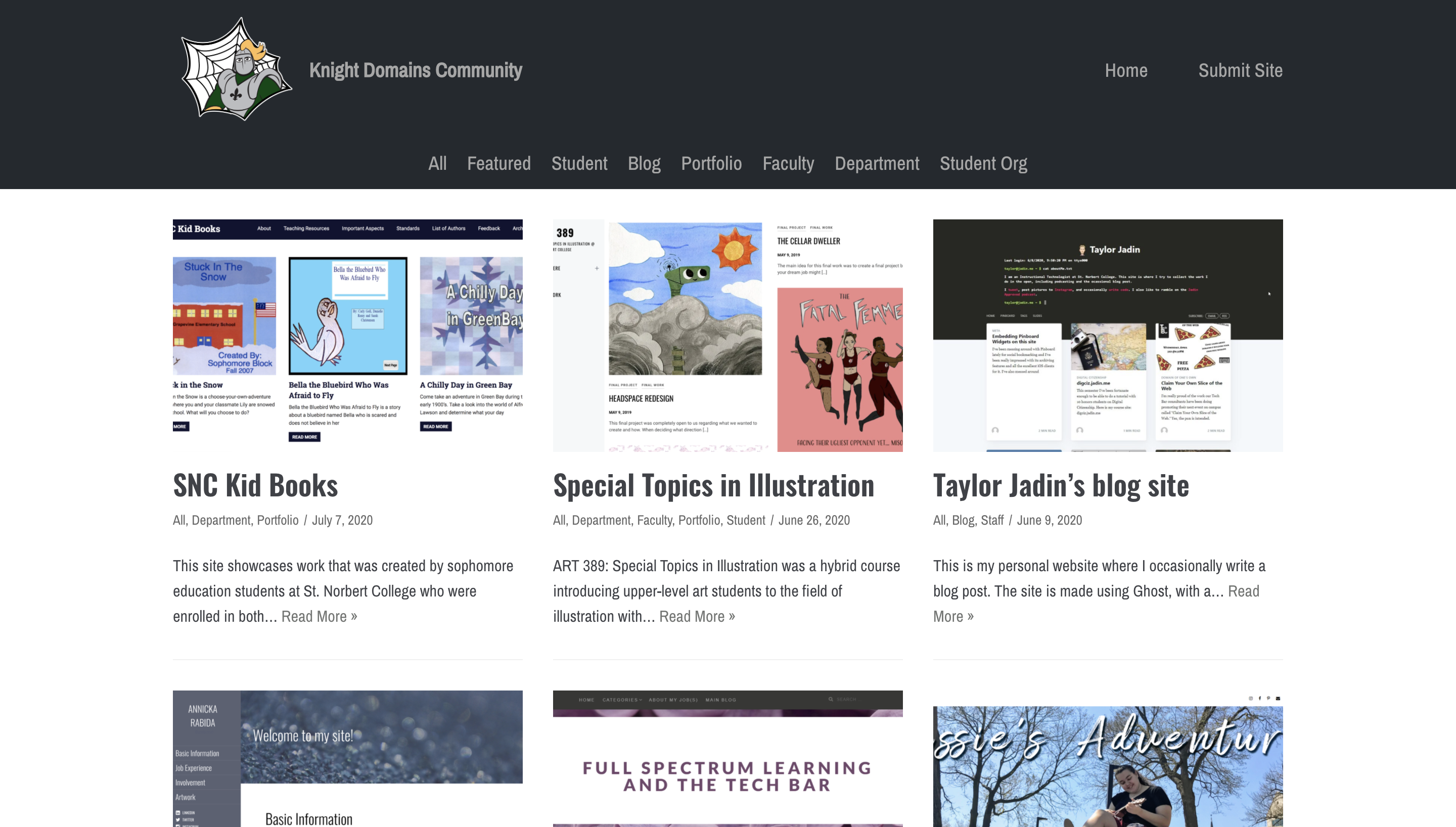Open the Annicka Rabida site thumbnail
Viewport: 1456px width, 827px height.
coord(347,758)
